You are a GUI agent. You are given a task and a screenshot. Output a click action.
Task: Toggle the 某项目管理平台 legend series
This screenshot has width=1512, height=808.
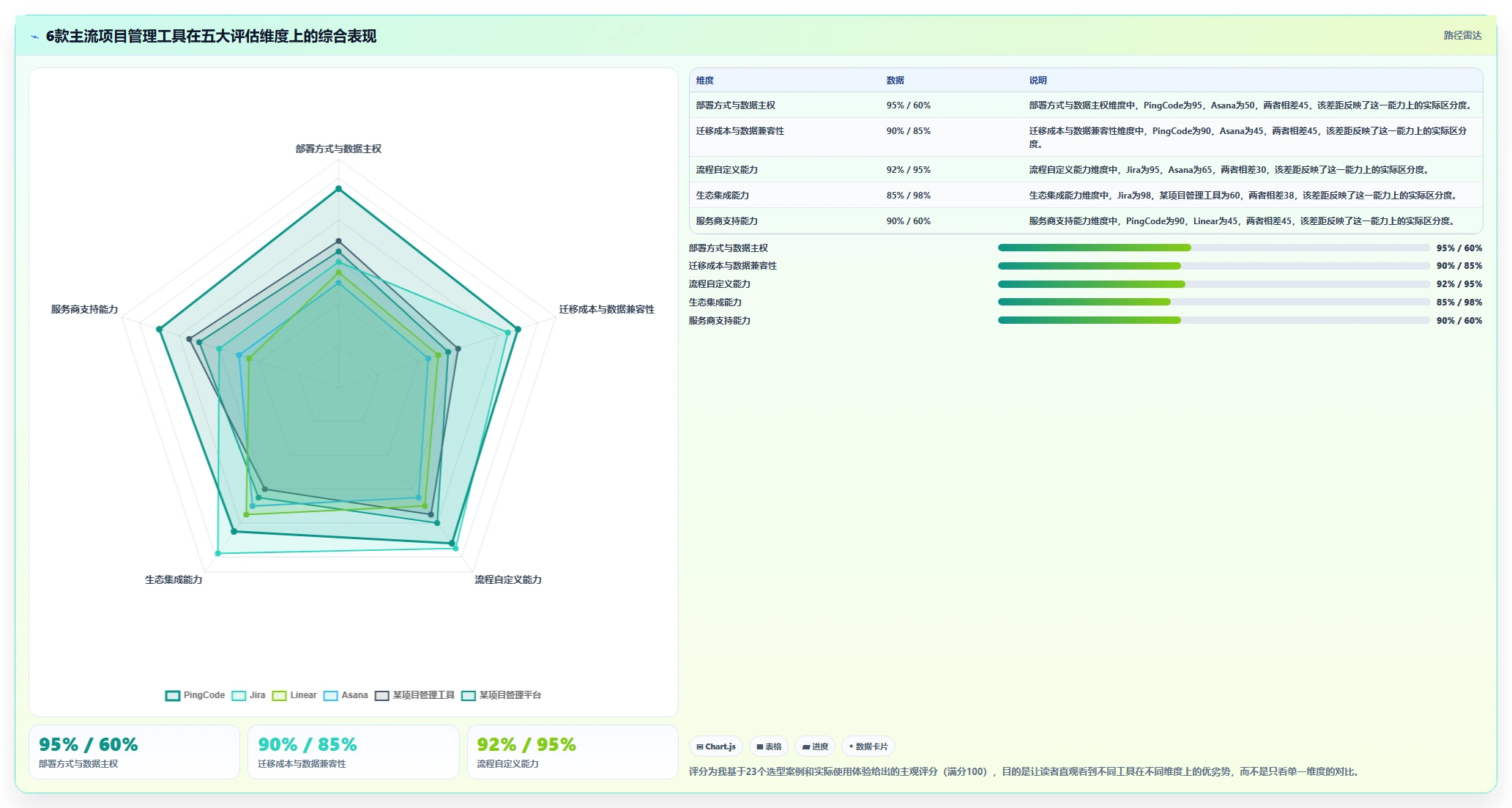click(501, 695)
